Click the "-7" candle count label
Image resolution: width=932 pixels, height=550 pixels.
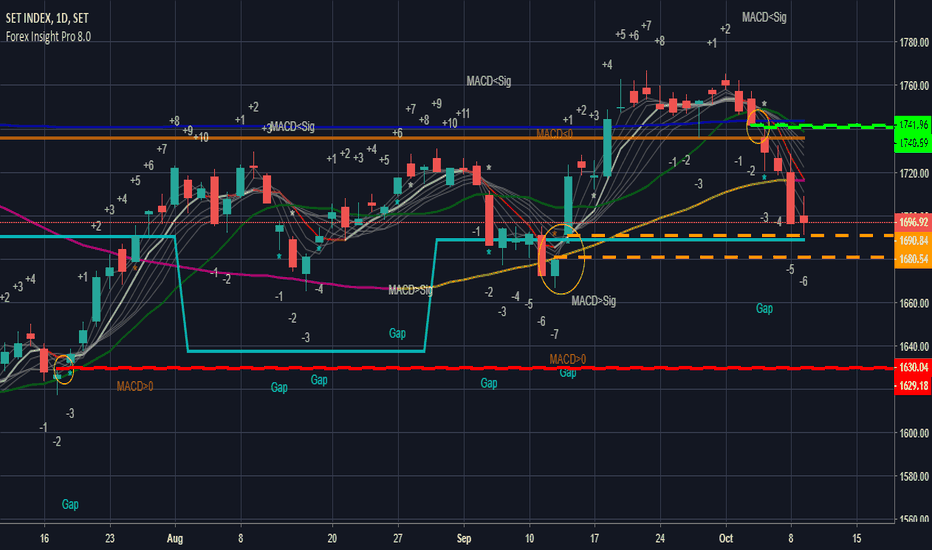tap(554, 335)
